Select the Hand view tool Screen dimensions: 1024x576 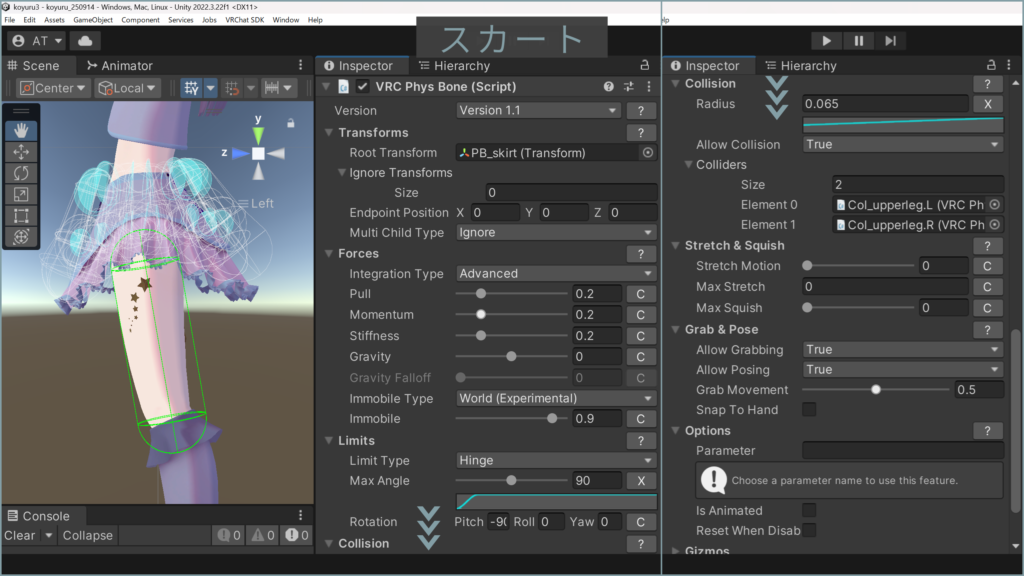pos(21,131)
